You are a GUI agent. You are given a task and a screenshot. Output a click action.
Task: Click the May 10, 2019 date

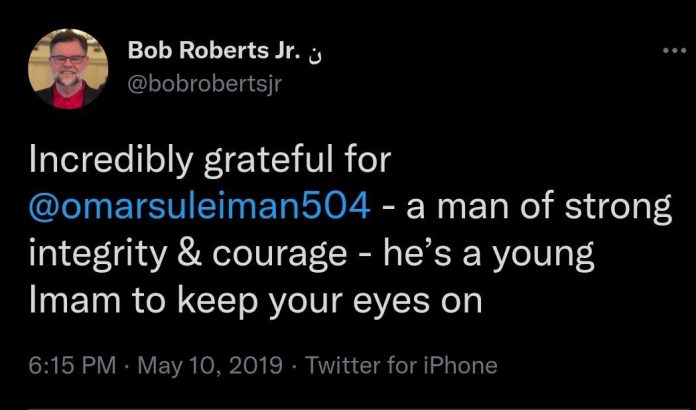pyautogui.click(x=211, y=366)
